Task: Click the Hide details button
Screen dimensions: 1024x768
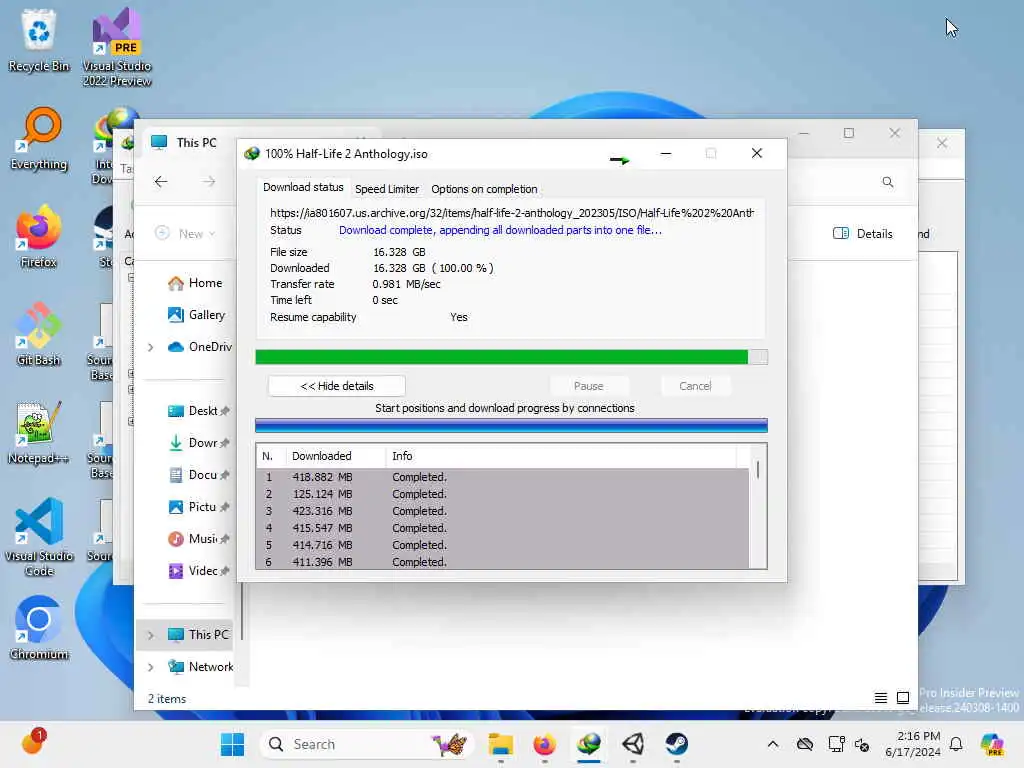Action: (x=336, y=386)
